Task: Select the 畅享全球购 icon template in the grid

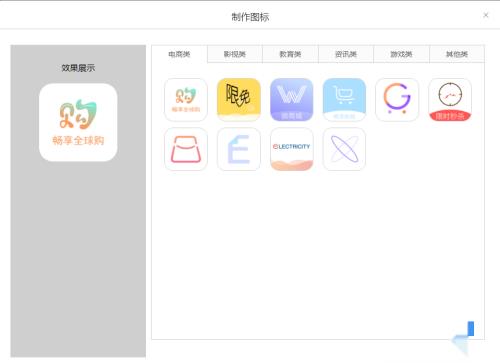Action: 186,100
